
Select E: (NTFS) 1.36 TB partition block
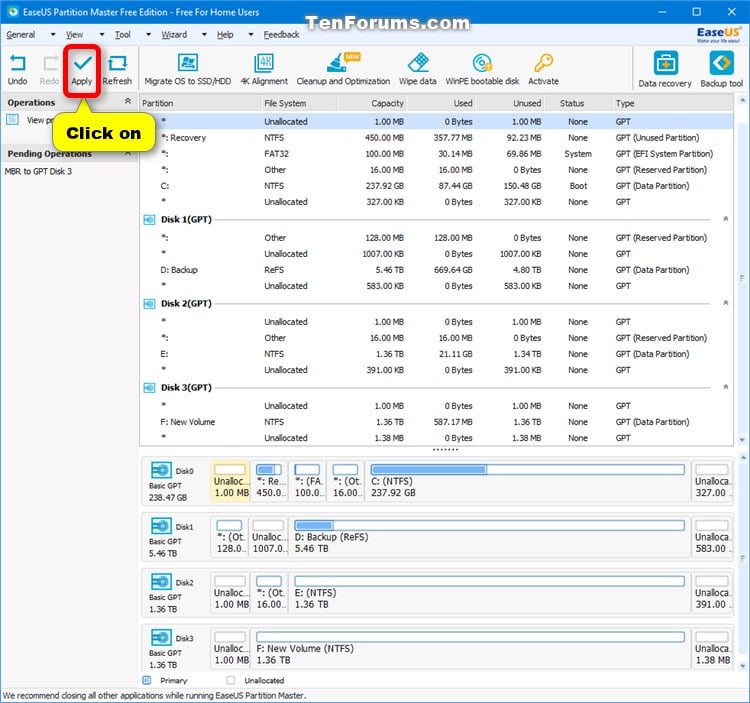(489, 593)
